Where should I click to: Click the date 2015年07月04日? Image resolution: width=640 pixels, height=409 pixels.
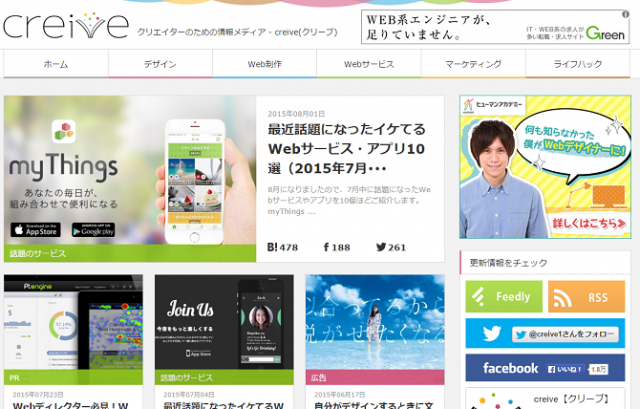[x=189, y=395]
